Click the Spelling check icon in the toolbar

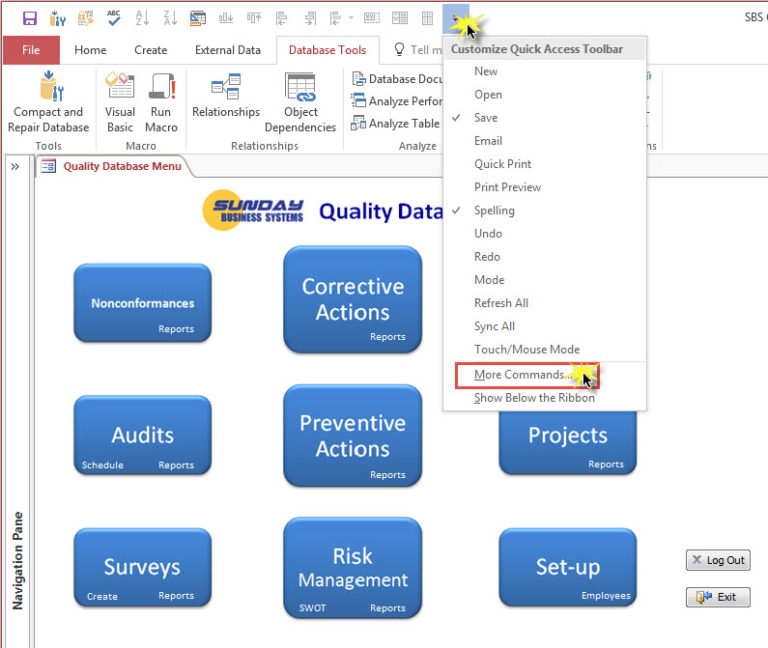[x=113, y=18]
